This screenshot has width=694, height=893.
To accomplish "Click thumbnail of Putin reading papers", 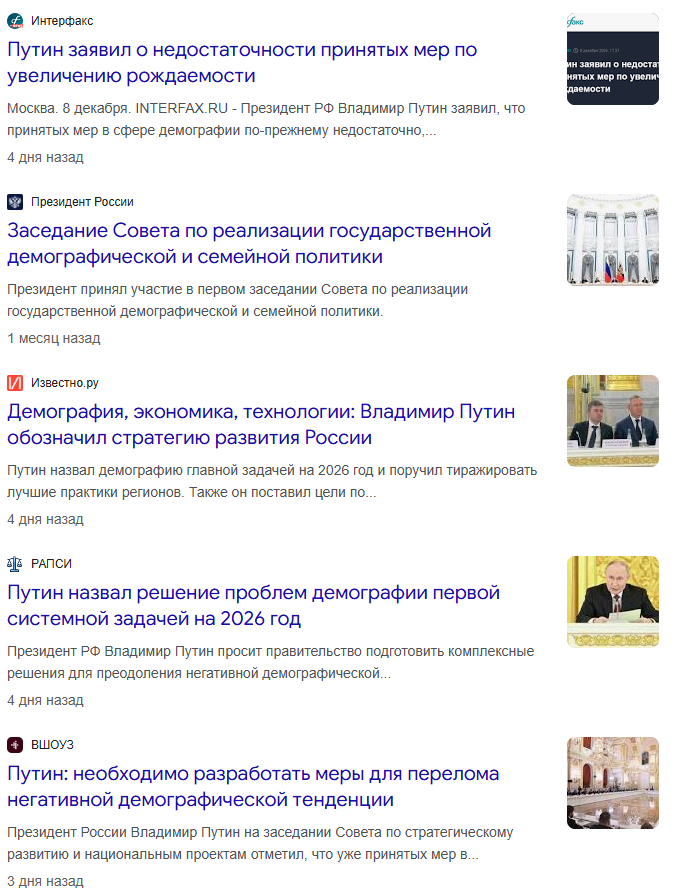I will point(613,602).
